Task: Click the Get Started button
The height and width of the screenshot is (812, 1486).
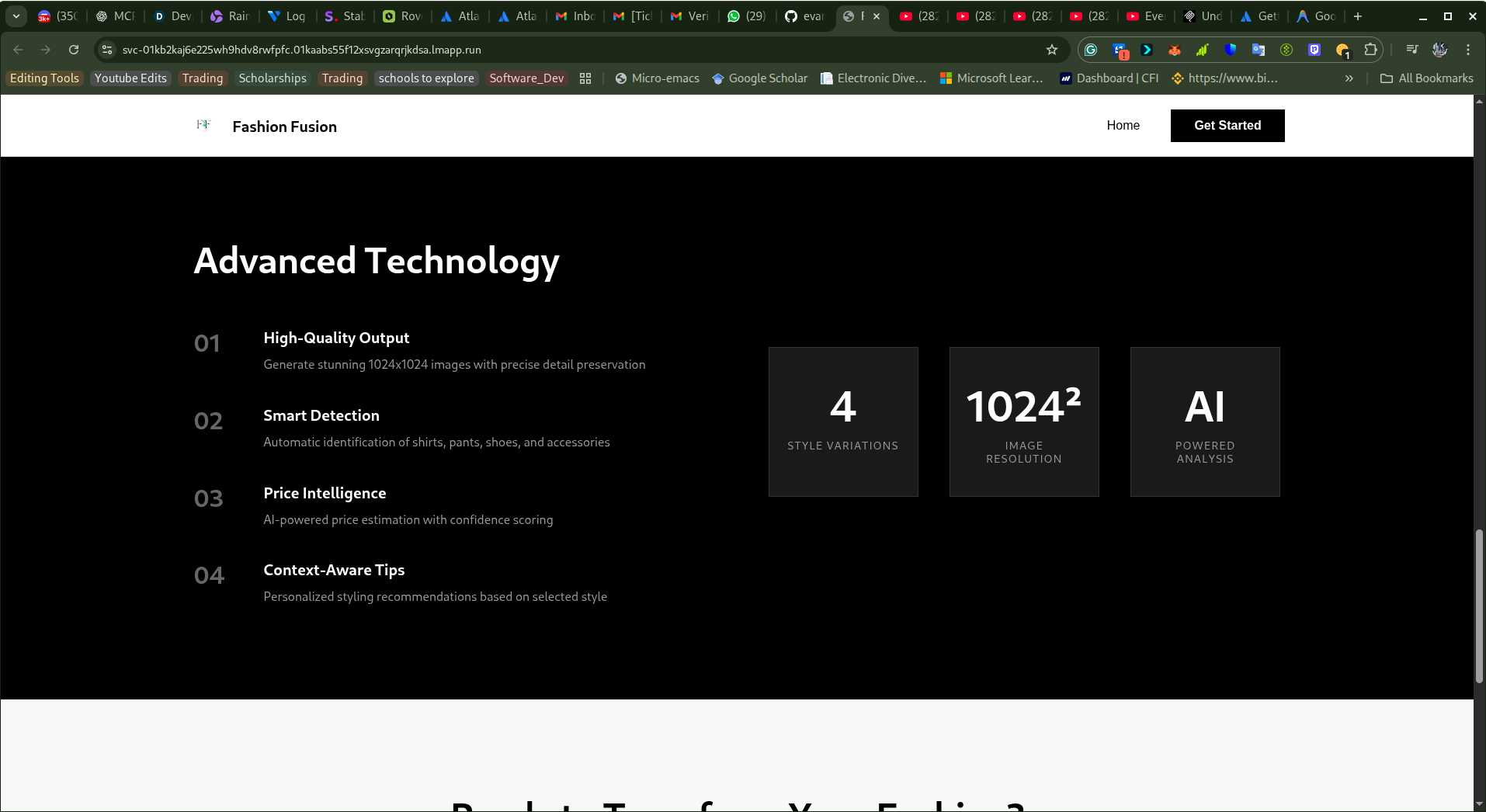Action: 1227,126
